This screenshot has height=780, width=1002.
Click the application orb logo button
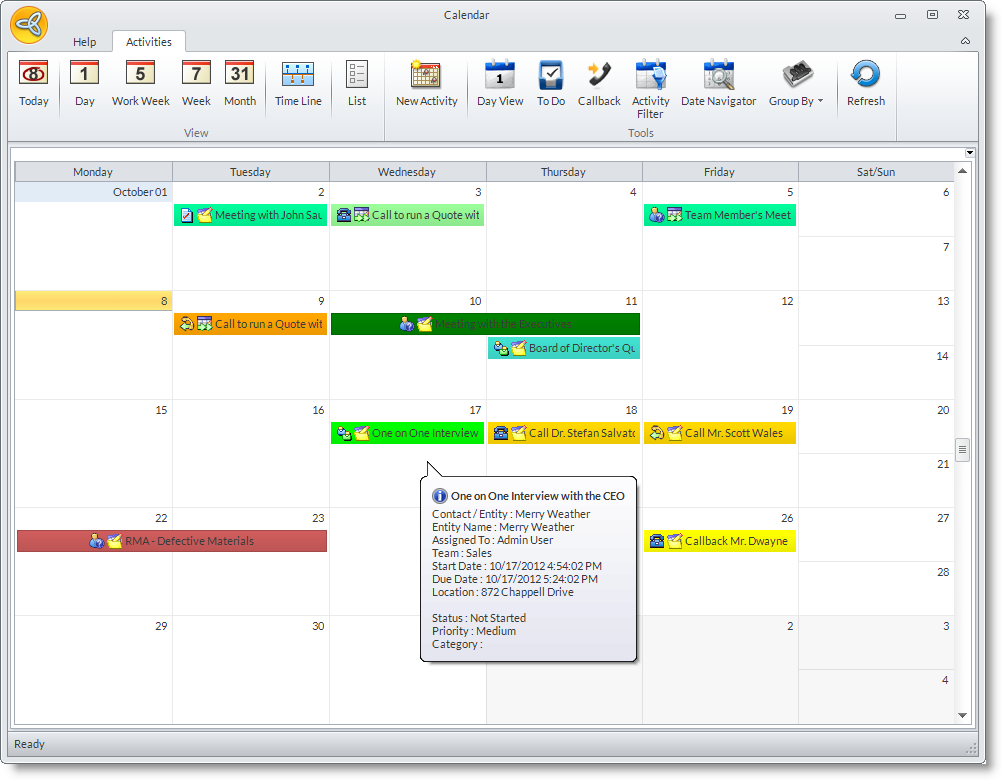click(29, 25)
